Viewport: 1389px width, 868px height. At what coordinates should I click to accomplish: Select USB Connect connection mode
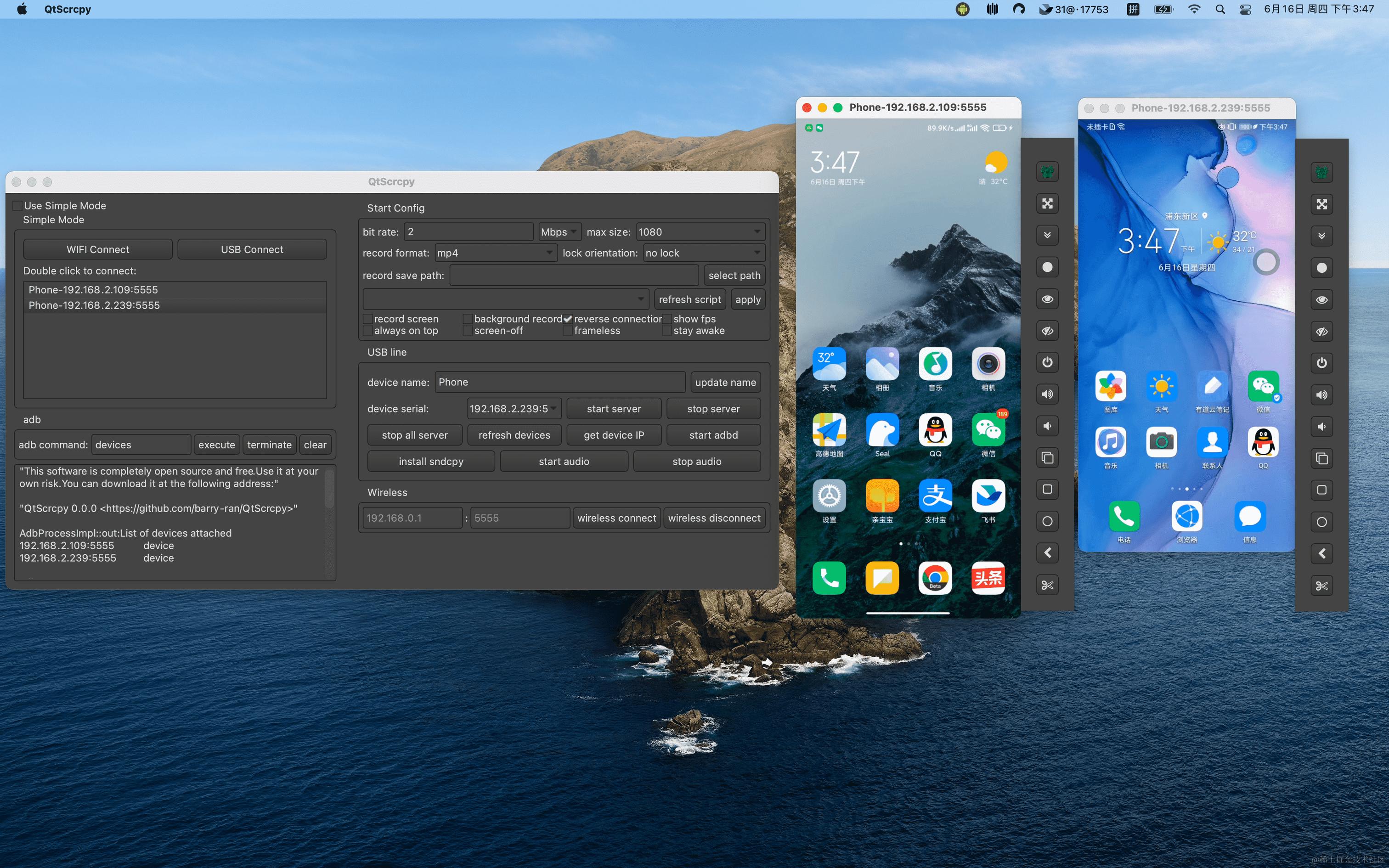(251, 248)
